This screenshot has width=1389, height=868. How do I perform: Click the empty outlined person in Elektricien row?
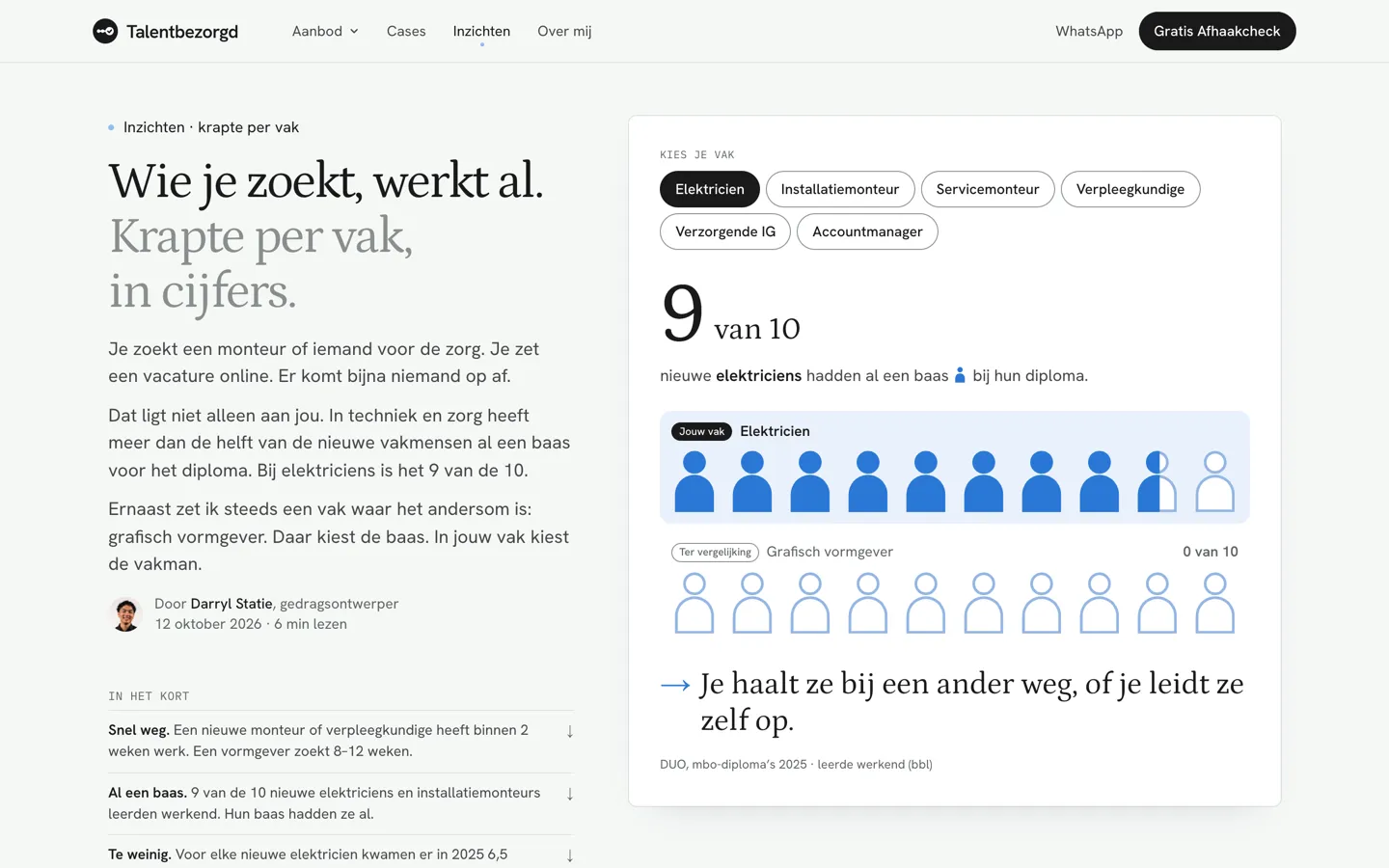pos(1215,481)
